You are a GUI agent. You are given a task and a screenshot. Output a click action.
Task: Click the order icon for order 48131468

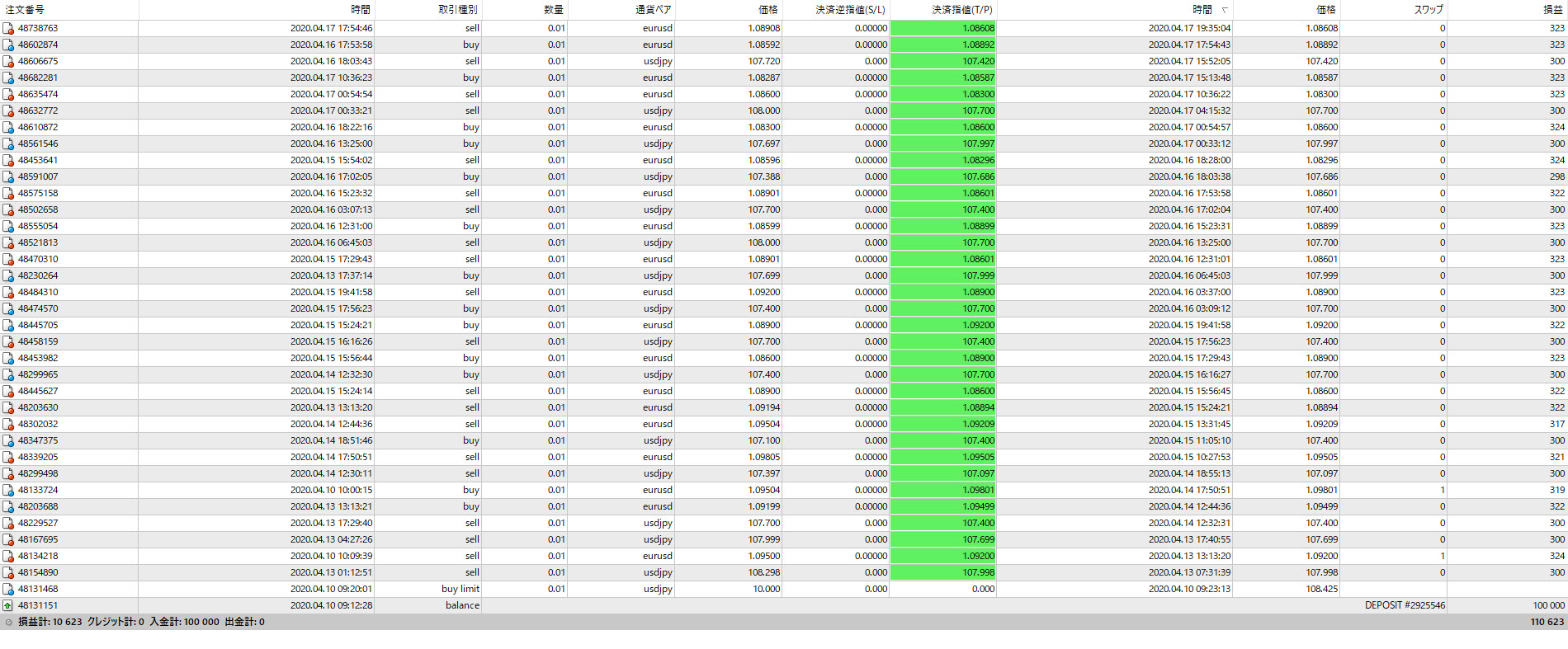tap(8, 589)
